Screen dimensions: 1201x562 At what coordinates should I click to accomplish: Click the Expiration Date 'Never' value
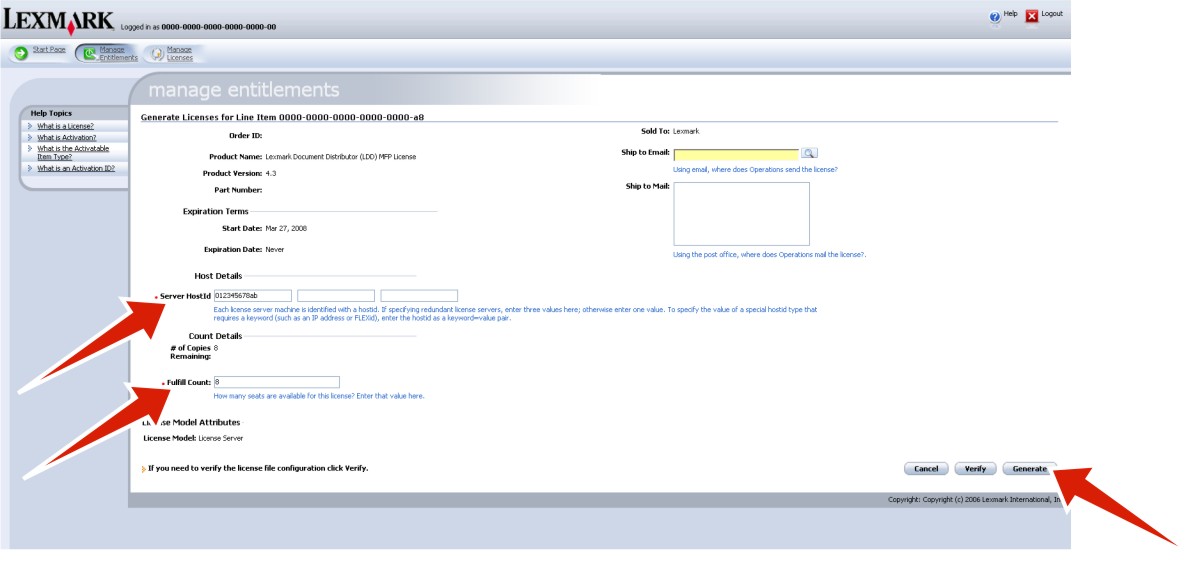[275, 249]
